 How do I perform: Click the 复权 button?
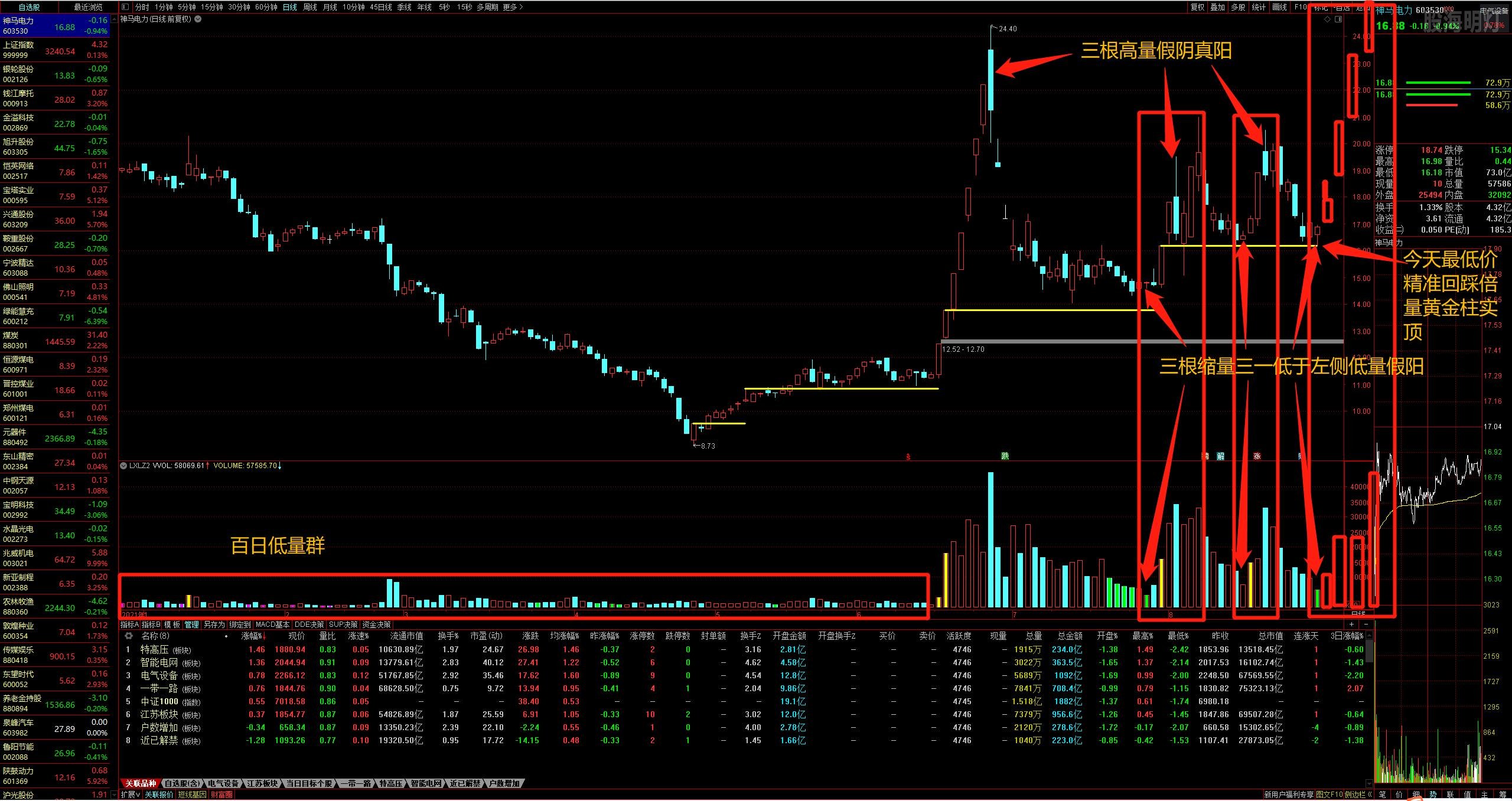(1197, 7)
